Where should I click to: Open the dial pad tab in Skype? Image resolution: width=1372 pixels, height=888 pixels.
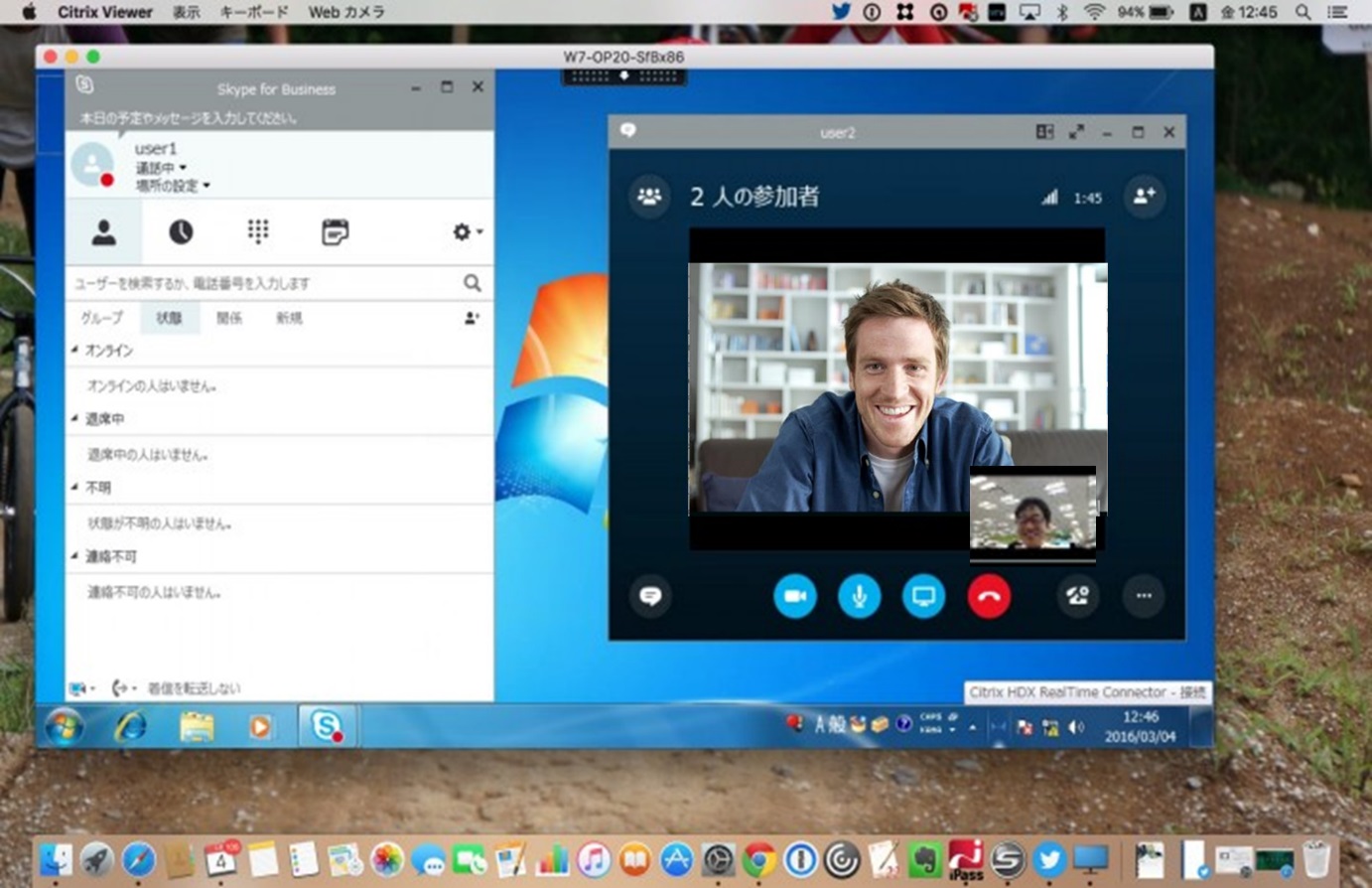pos(258,232)
